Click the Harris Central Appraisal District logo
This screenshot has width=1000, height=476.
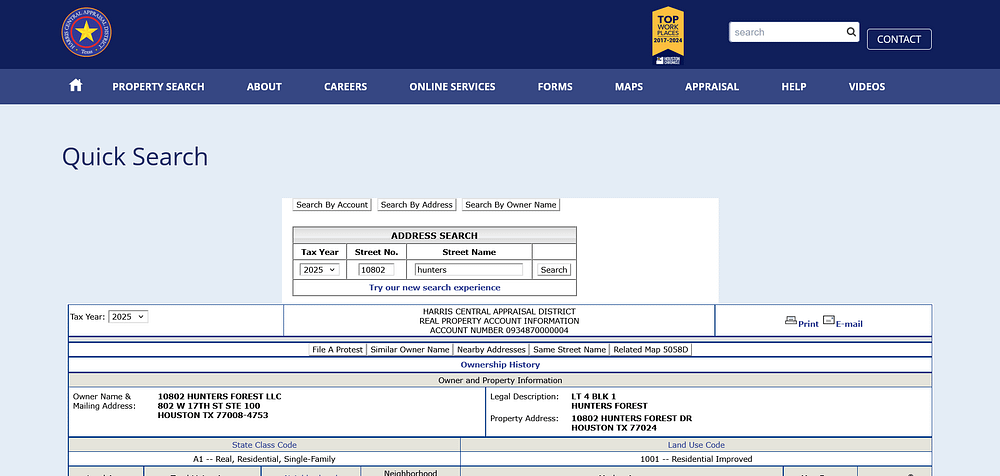tap(86, 32)
